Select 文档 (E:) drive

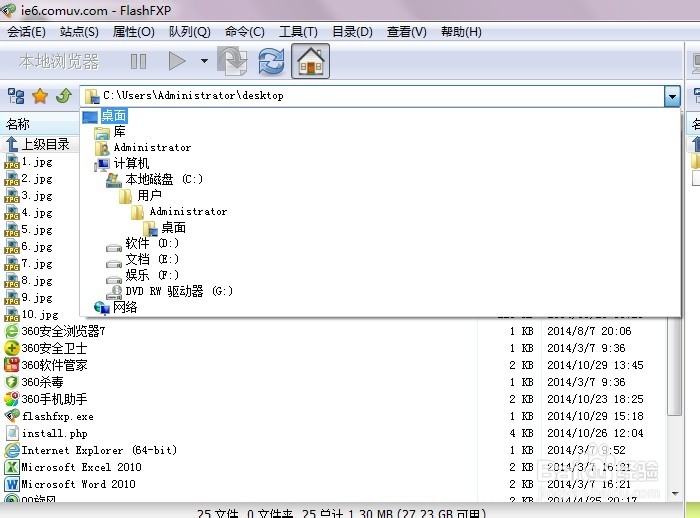pos(152,259)
